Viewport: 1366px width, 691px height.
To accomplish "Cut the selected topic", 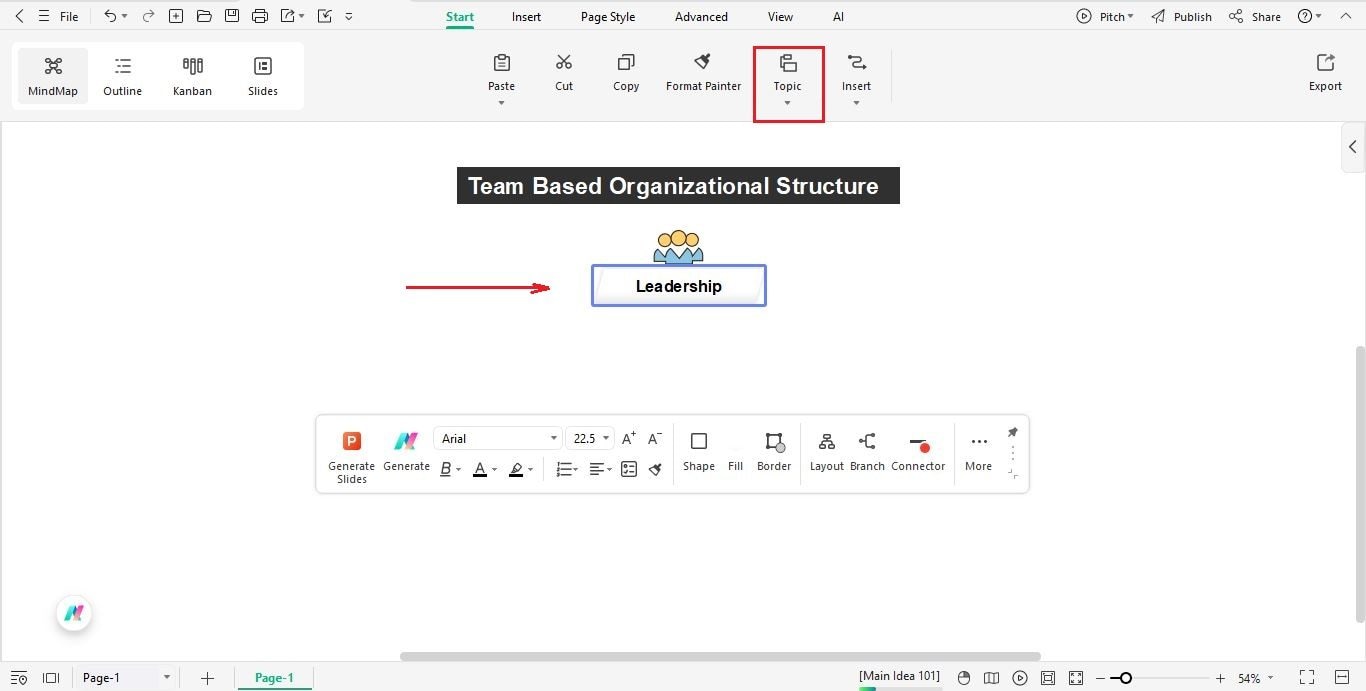I will tap(564, 73).
